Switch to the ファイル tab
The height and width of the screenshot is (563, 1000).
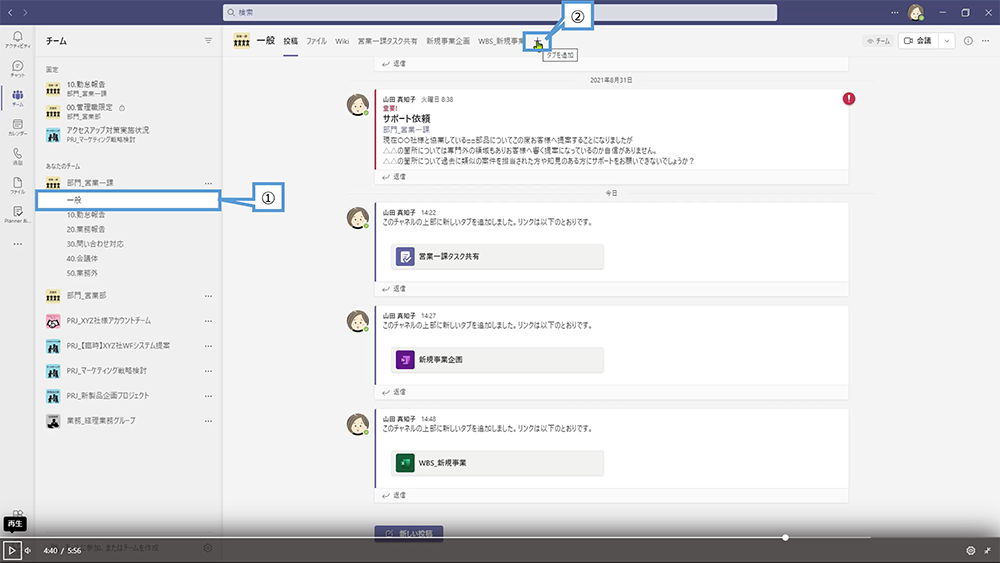(x=316, y=41)
